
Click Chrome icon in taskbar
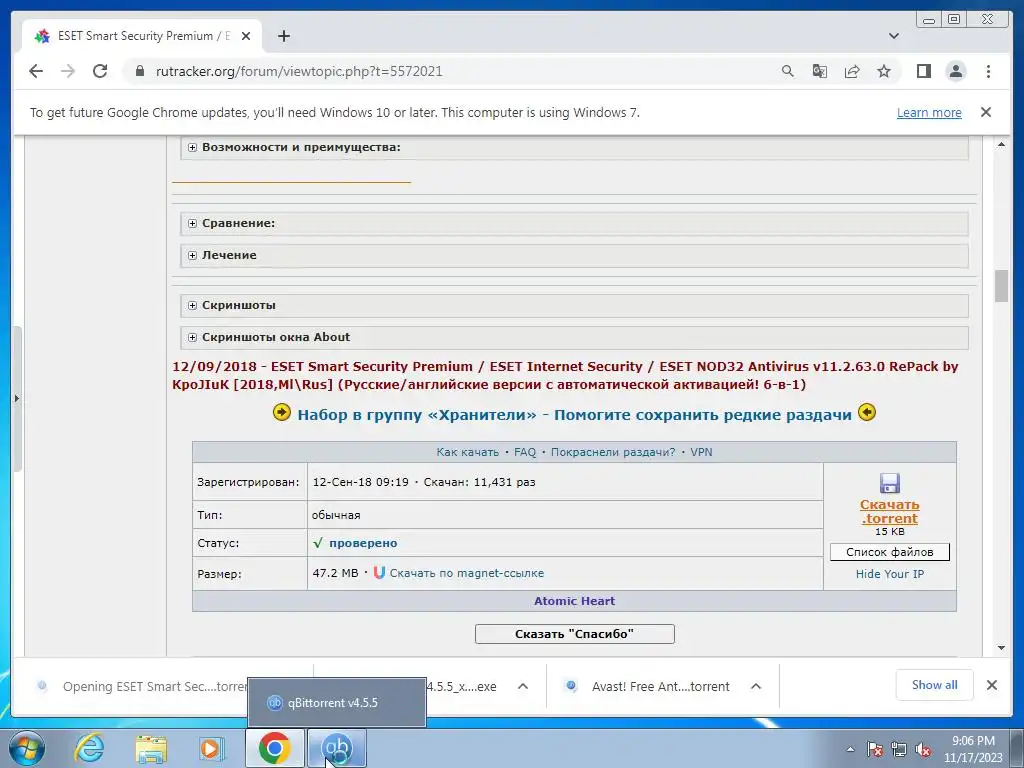[275, 748]
